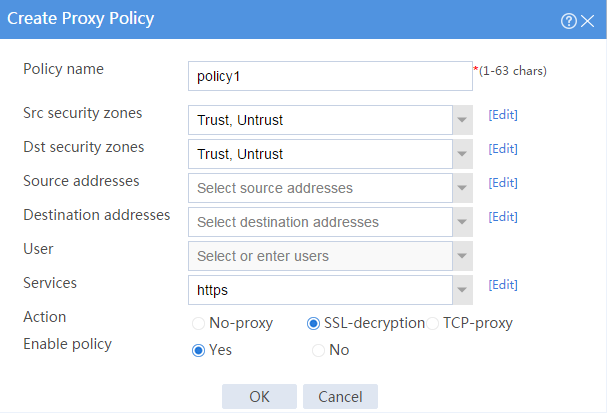The width and height of the screenshot is (607, 413).
Task: Open the Source addresses dropdown arrow
Action: pos(462,188)
